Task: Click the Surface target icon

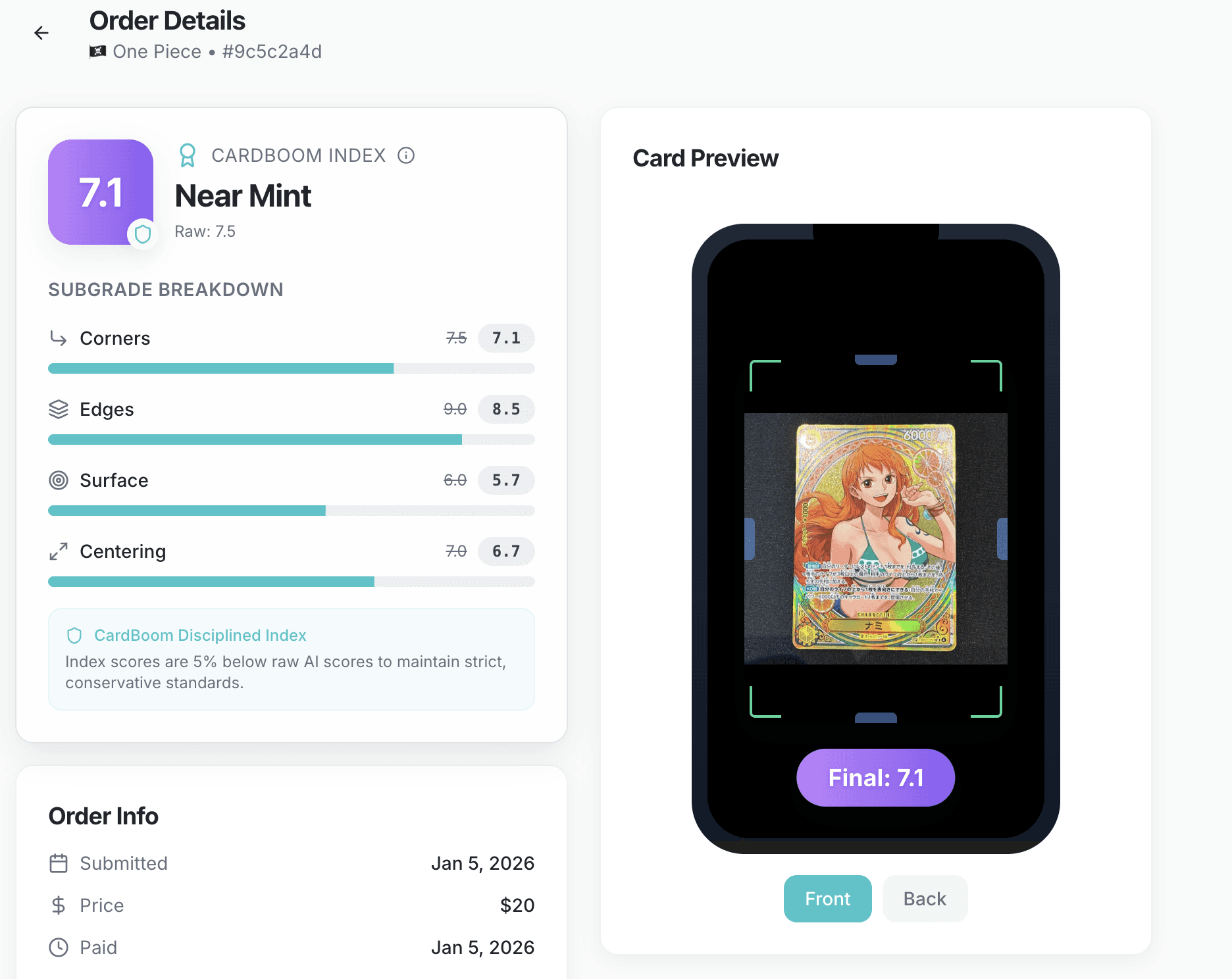Action: 59,480
